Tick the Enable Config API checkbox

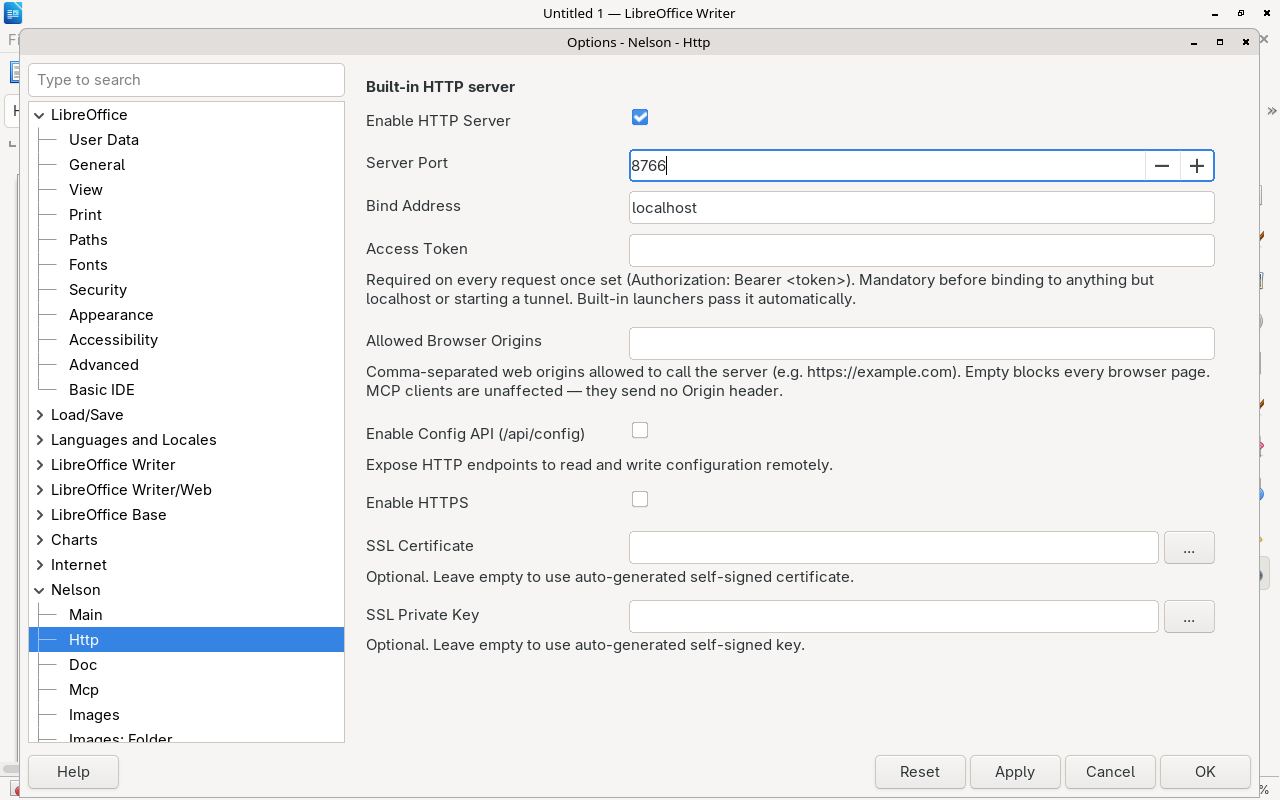[640, 430]
